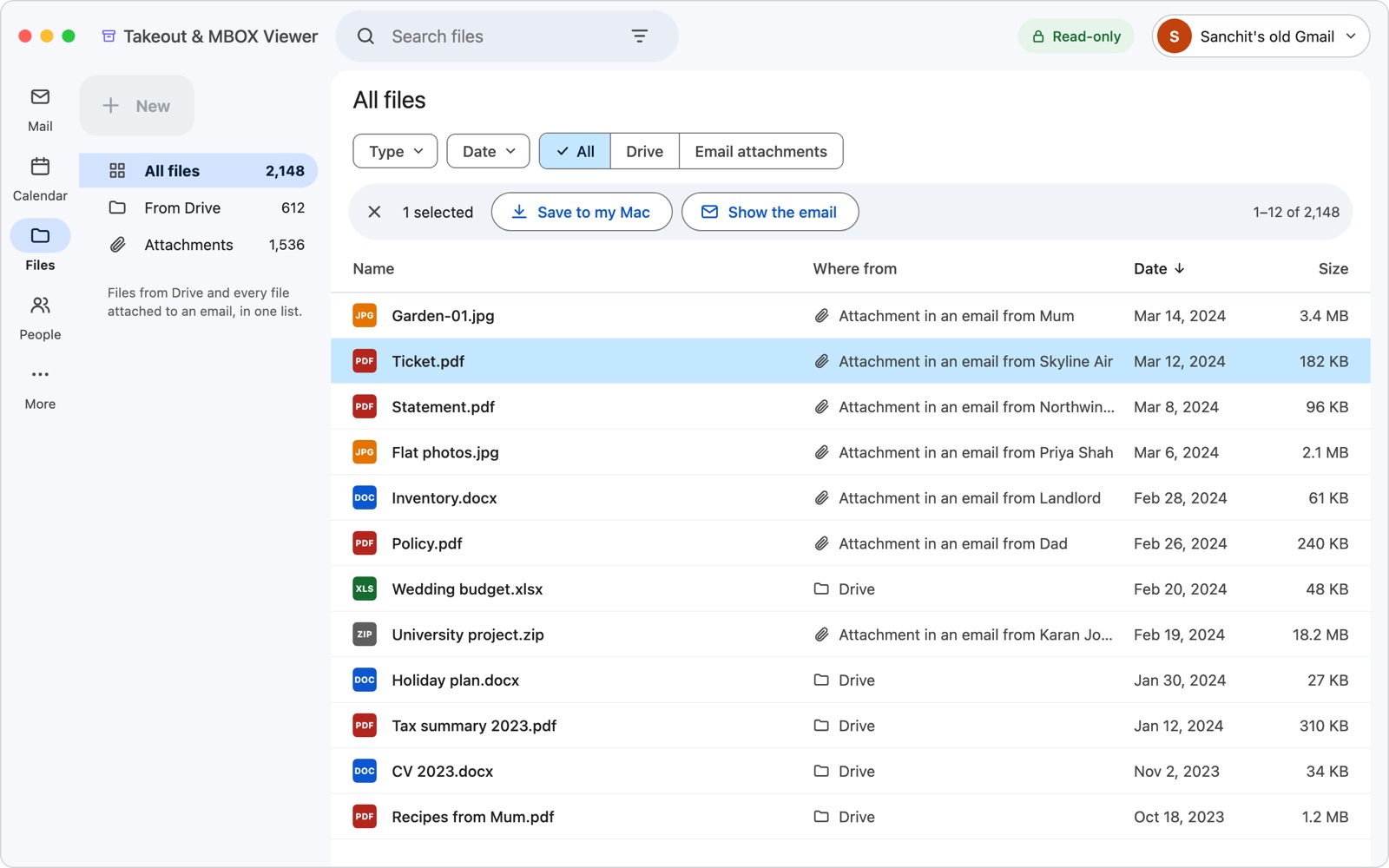Image resolution: width=1389 pixels, height=868 pixels.
Task: Select the Holiday plan.docx file
Action: tap(851, 680)
